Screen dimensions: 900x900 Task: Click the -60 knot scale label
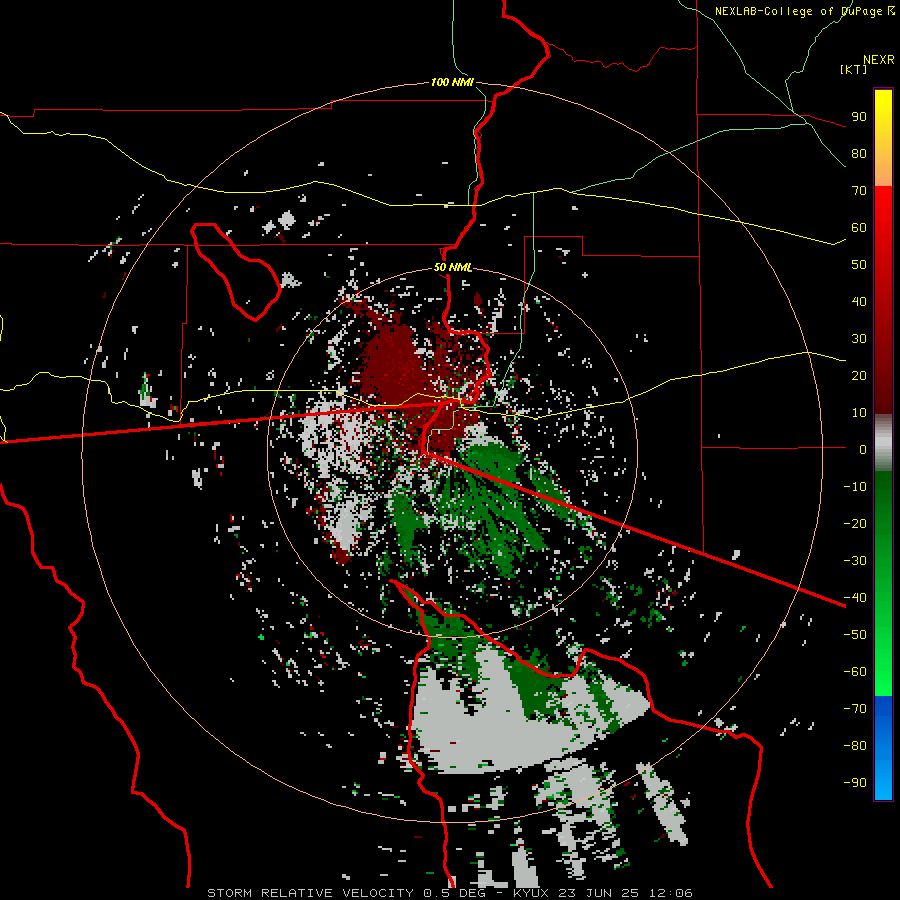(855, 672)
